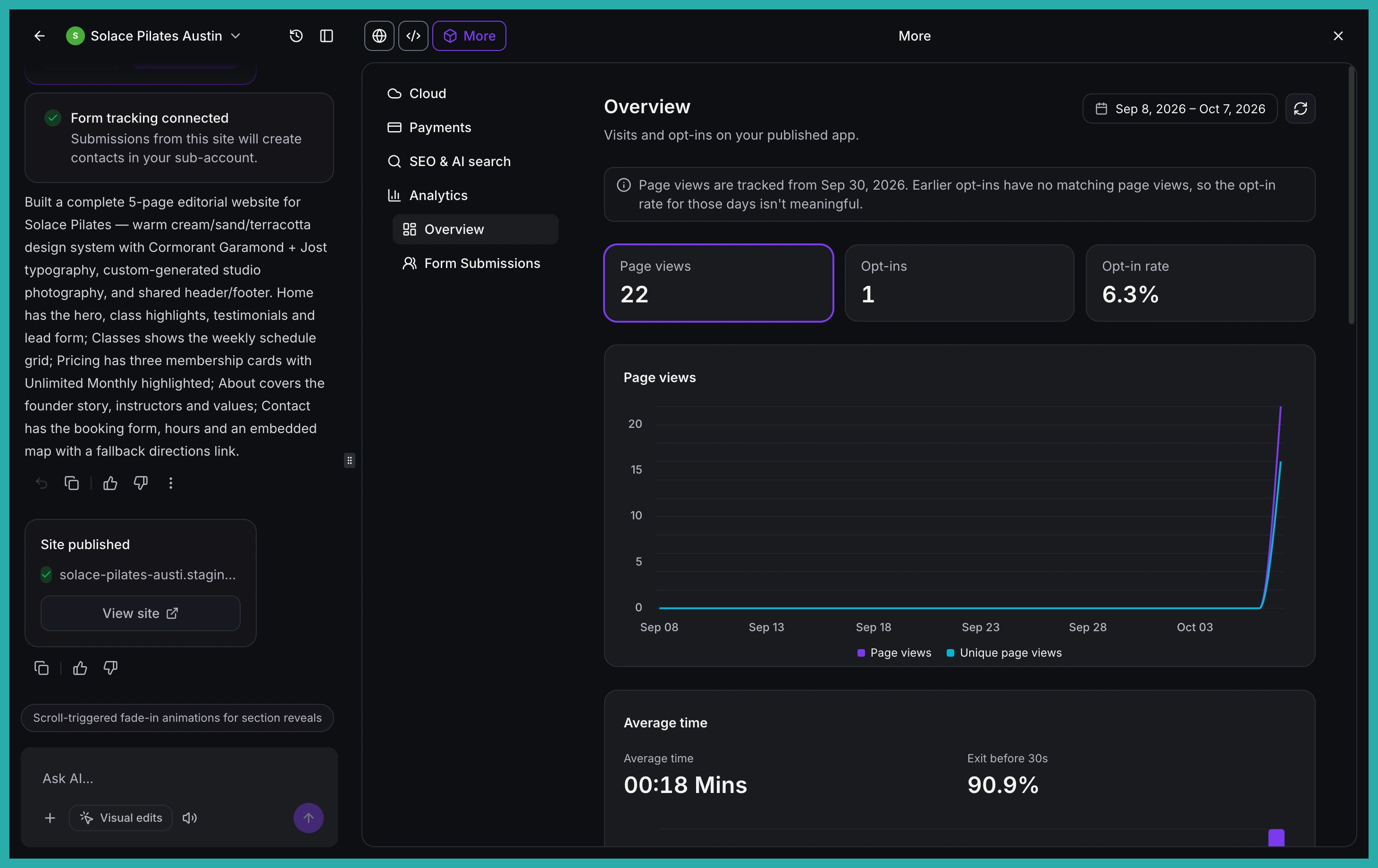Open the date range picker

[x=1179, y=108]
